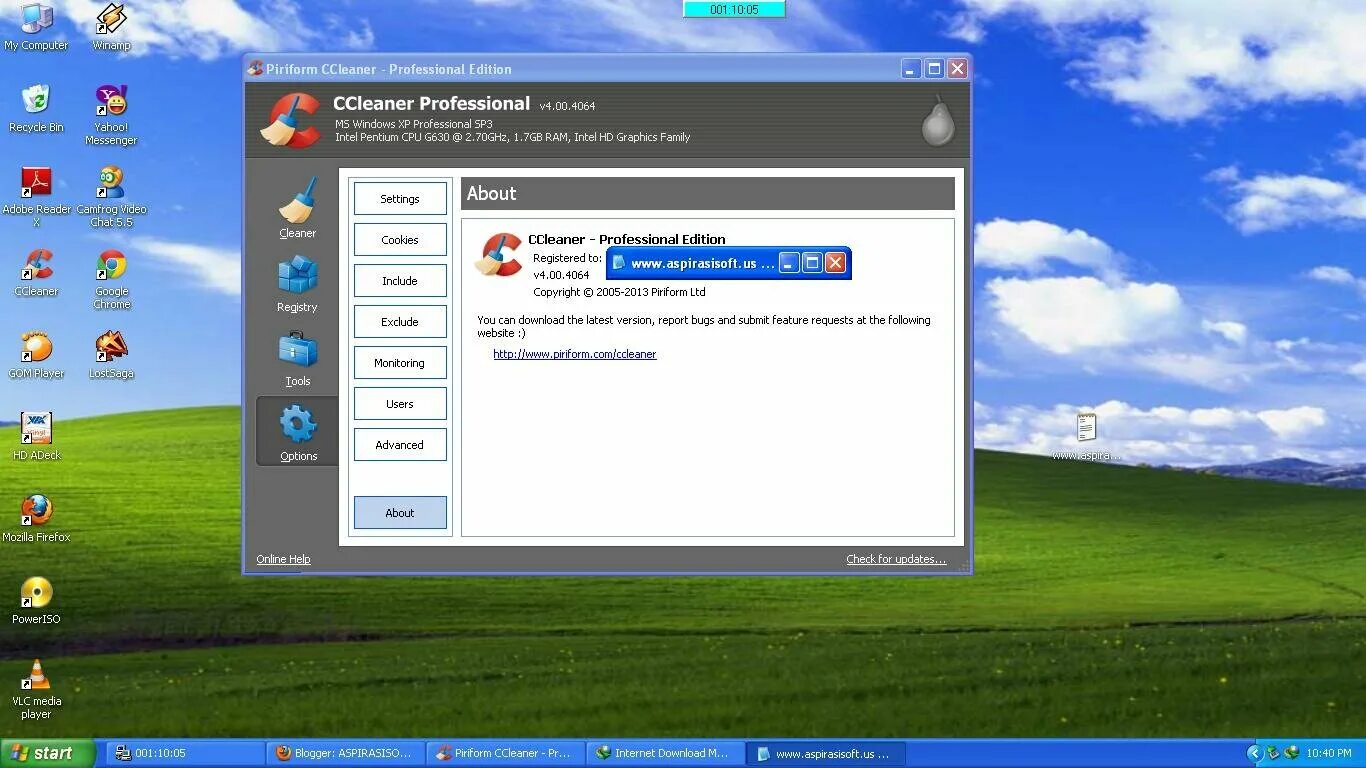Viewport: 1366px width, 768px height.
Task: Click the Windows start button
Action: point(48,753)
